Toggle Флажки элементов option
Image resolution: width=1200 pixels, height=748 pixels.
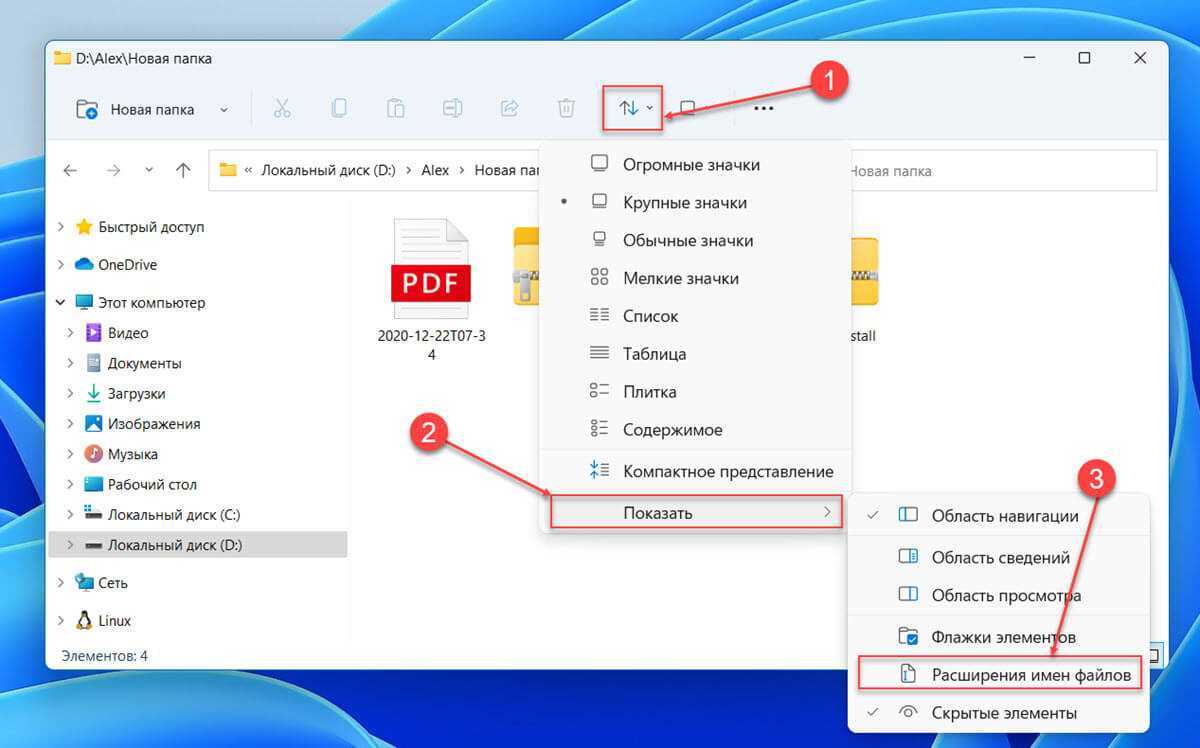point(999,636)
